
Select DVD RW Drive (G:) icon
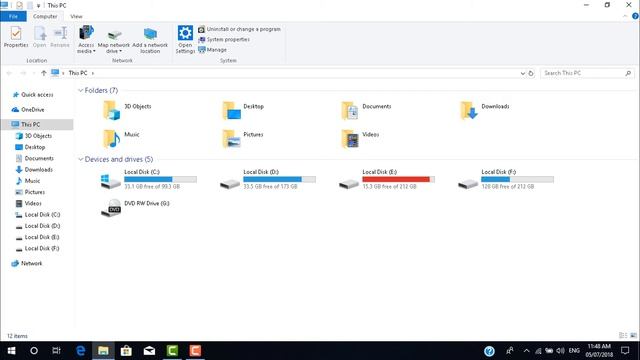(111, 208)
